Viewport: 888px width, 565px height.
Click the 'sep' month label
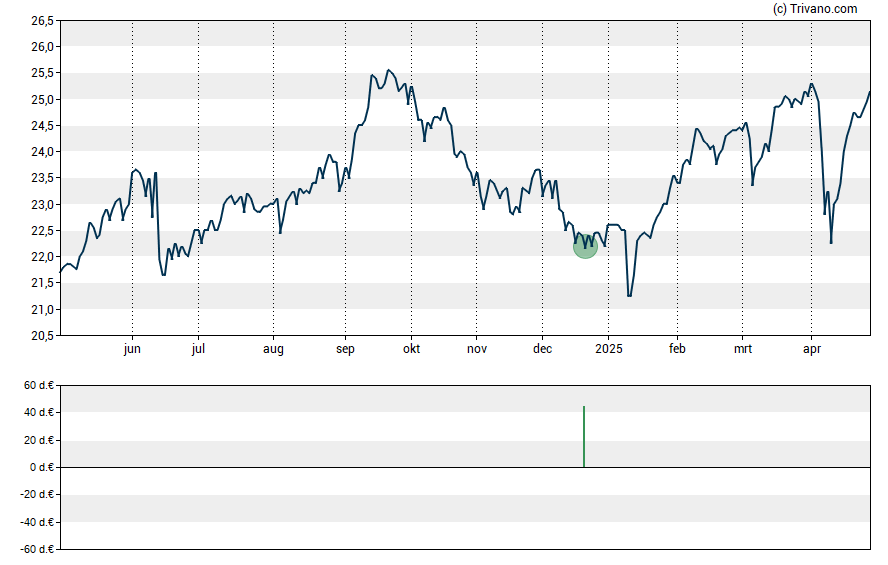point(345,349)
